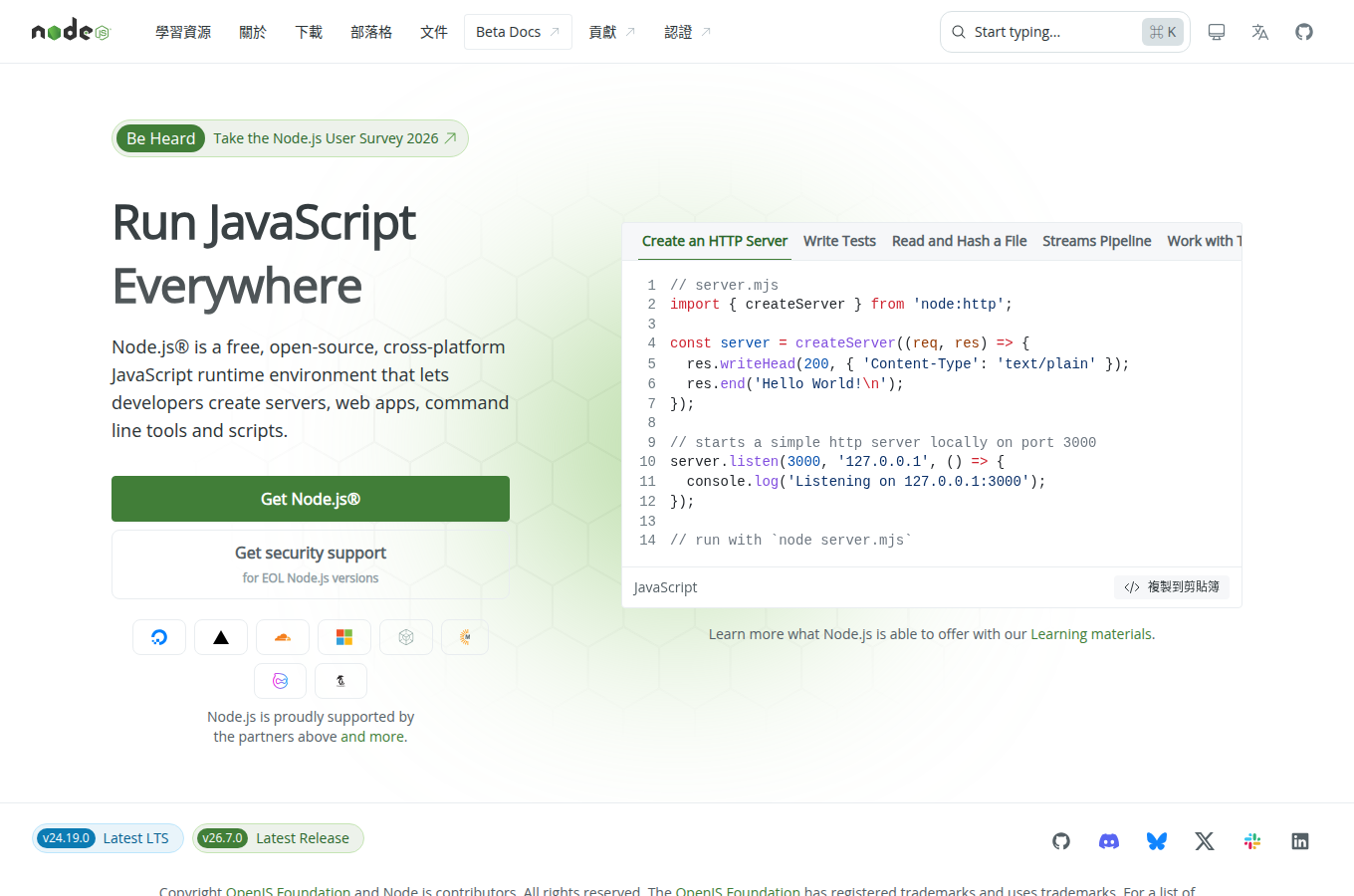Open the hexagon cube partner logo

pos(406,637)
